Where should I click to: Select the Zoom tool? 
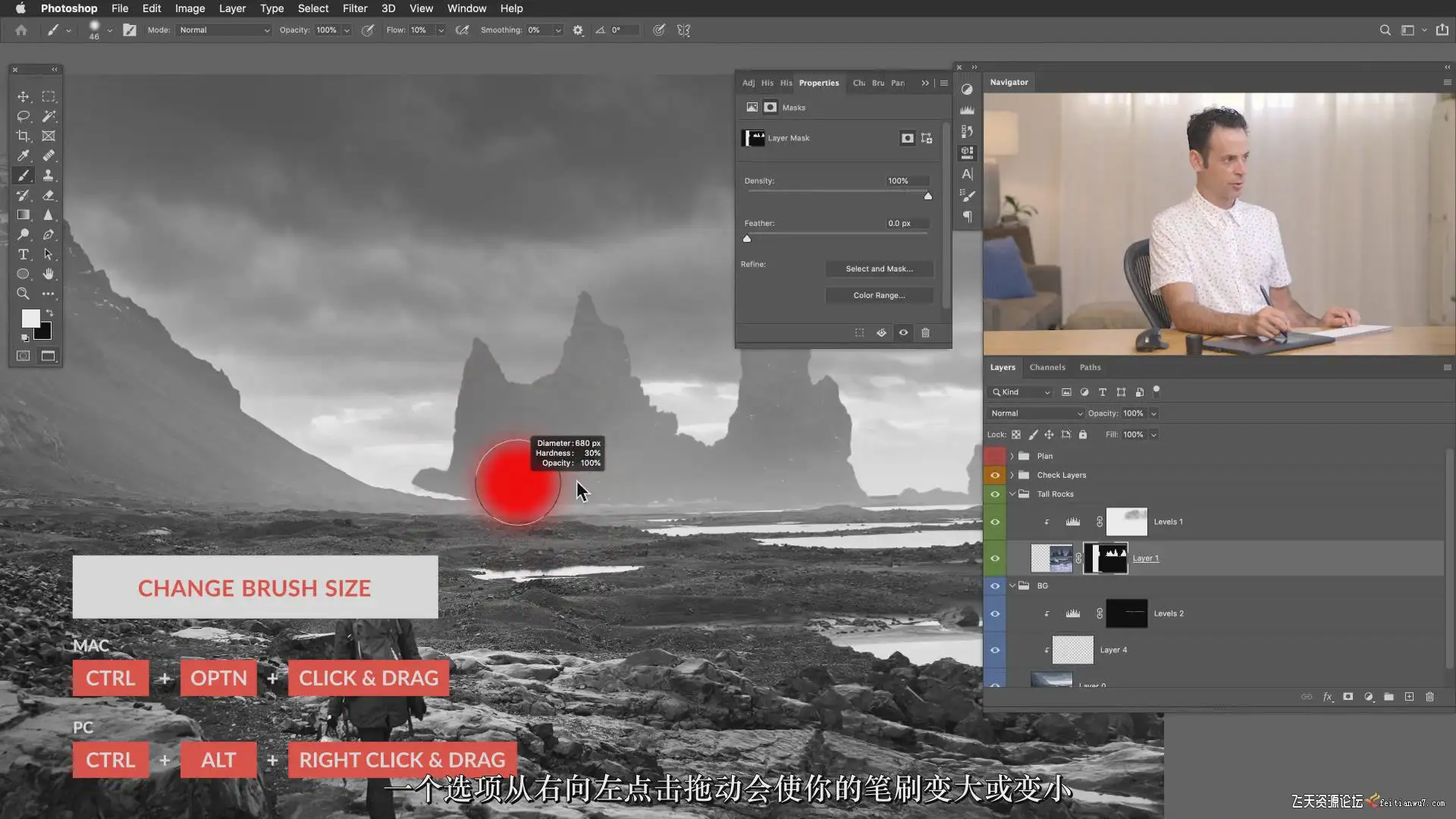[x=24, y=293]
